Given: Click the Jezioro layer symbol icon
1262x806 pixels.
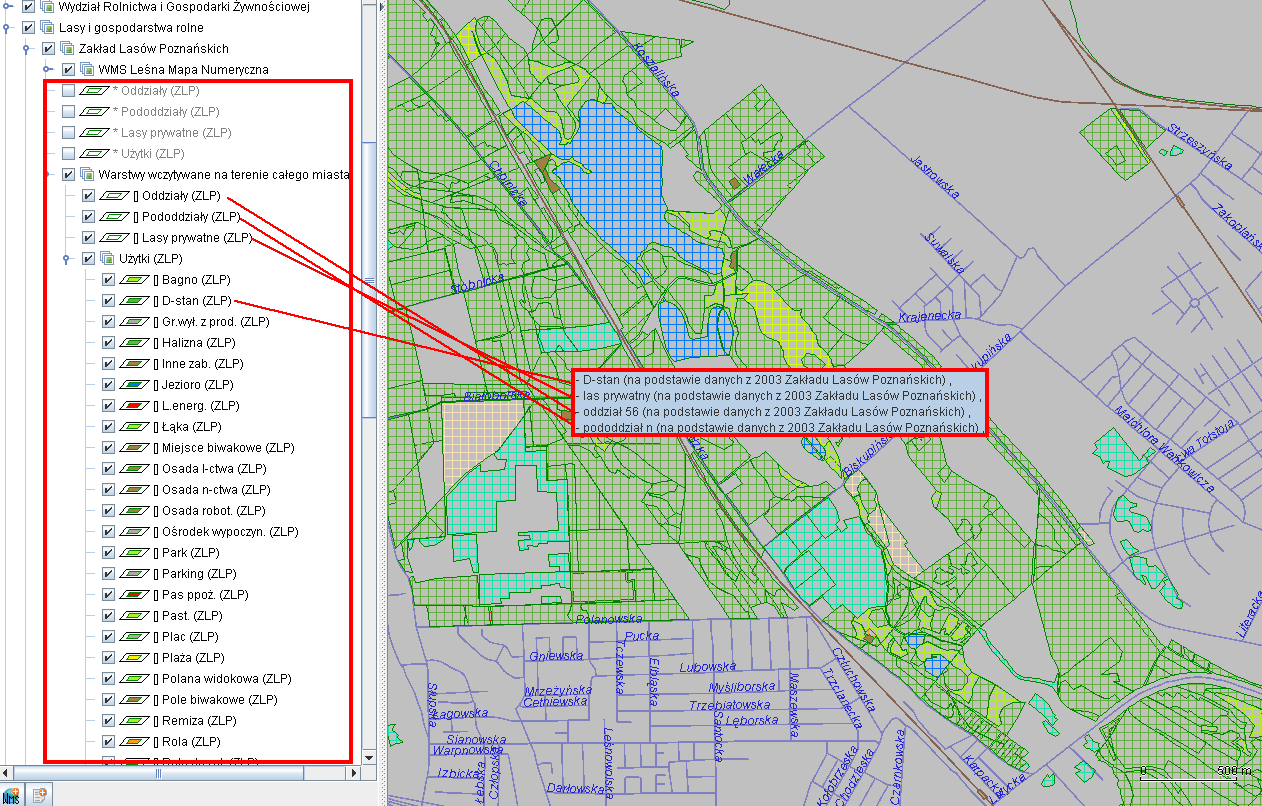Looking at the screenshot, I should pyautogui.click(x=134, y=385).
